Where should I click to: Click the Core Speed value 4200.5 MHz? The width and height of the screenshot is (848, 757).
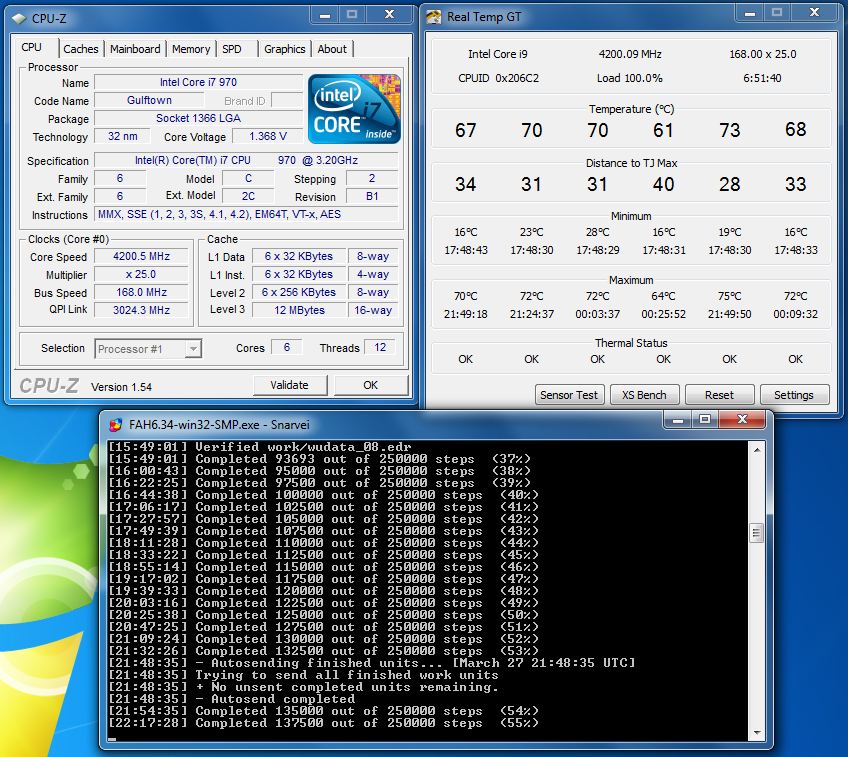click(141, 256)
